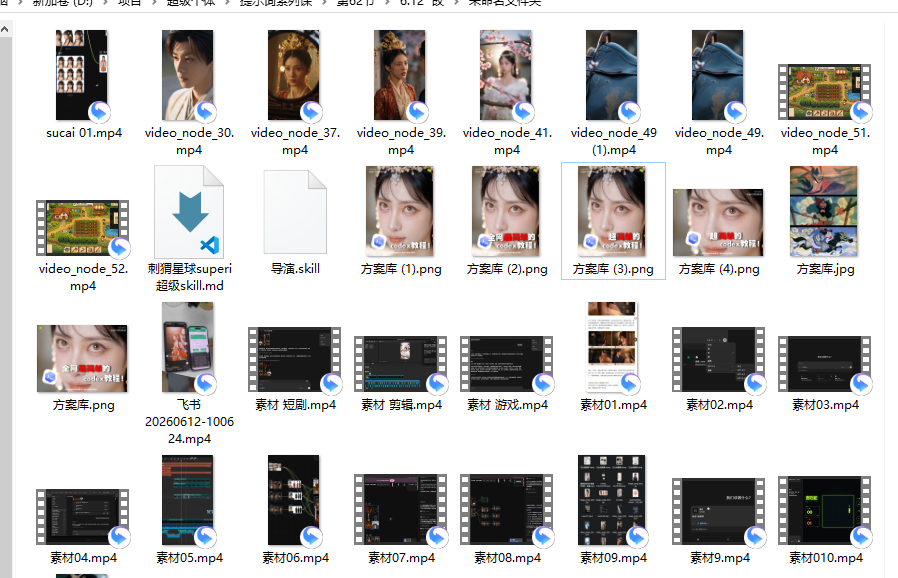This screenshot has width=898, height=578.
Task: Select the 素材04.mp4 video icon
Action: click(82, 517)
